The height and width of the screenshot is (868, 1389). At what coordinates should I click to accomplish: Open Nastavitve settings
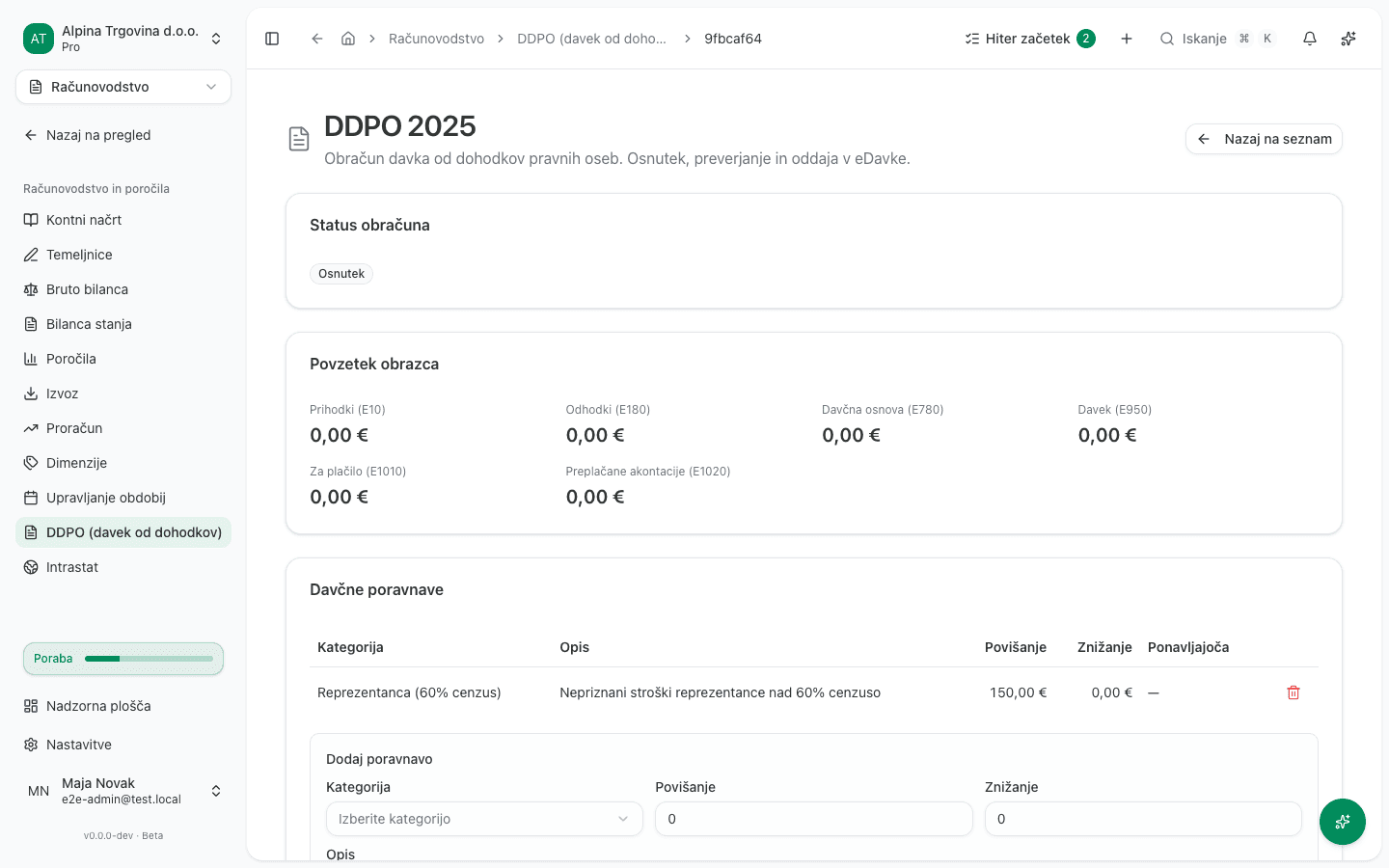click(123, 745)
